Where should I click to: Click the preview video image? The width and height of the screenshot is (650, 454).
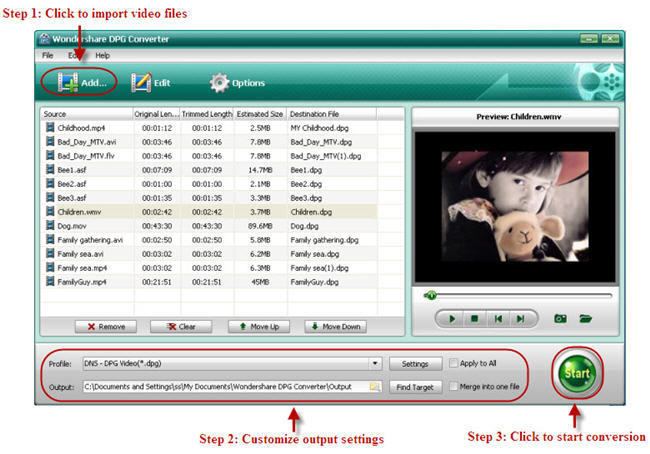pyautogui.click(x=515, y=206)
